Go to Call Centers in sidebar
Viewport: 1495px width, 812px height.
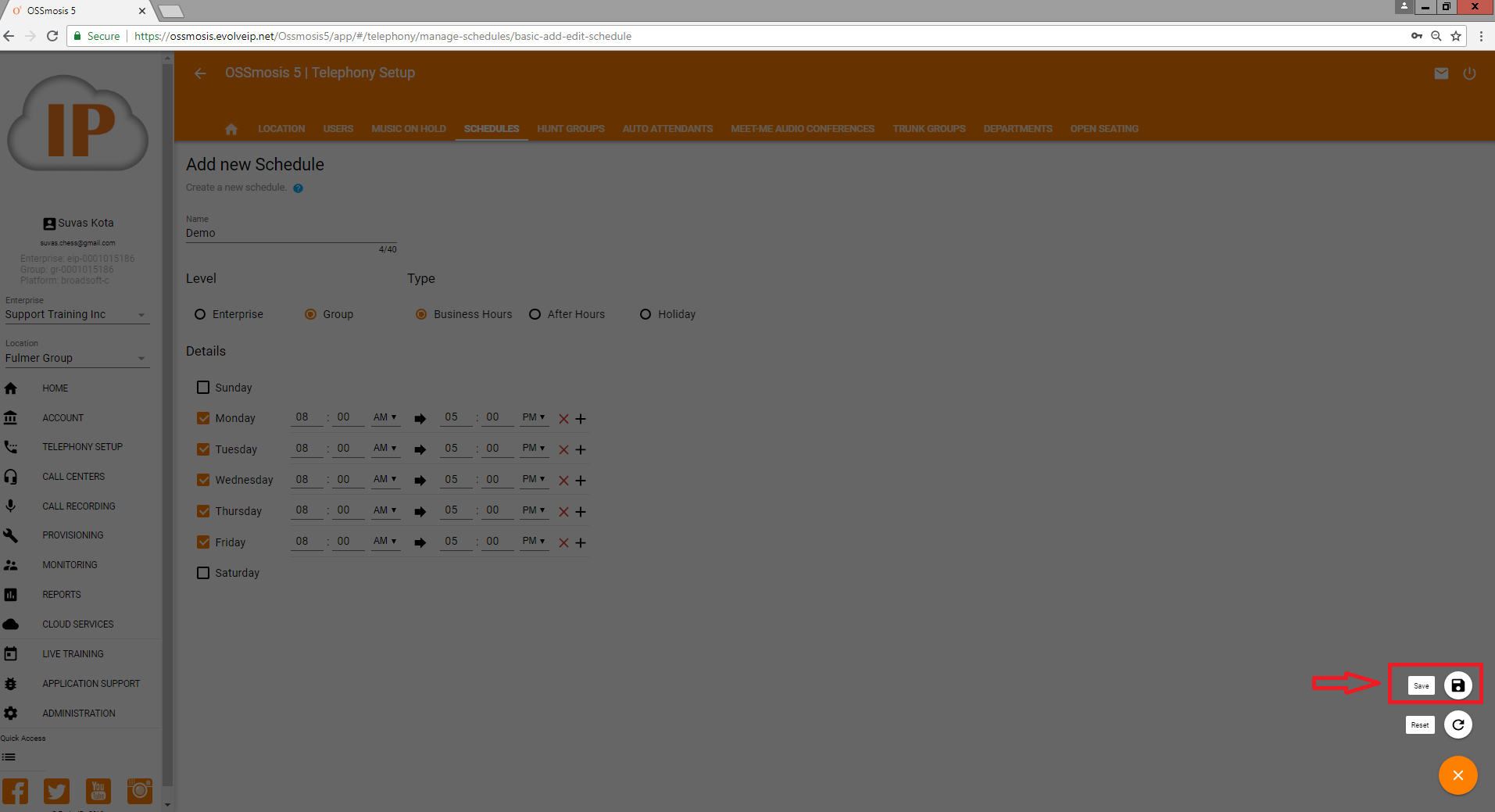click(x=73, y=477)
